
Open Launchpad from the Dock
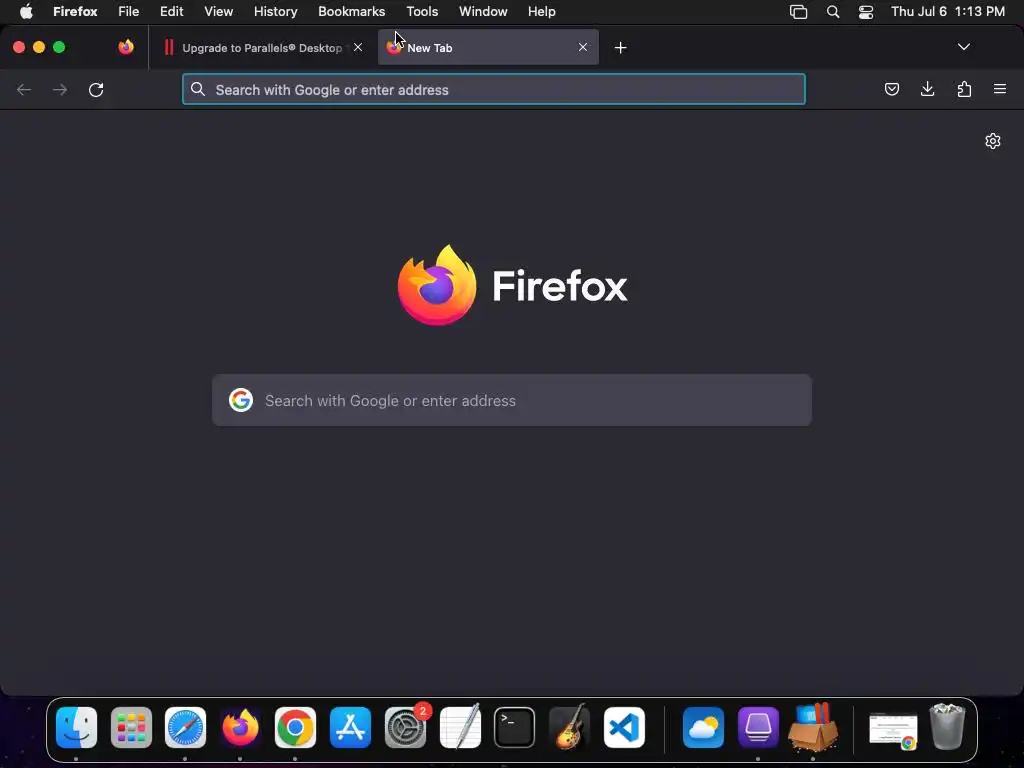(x=131, y=728)
